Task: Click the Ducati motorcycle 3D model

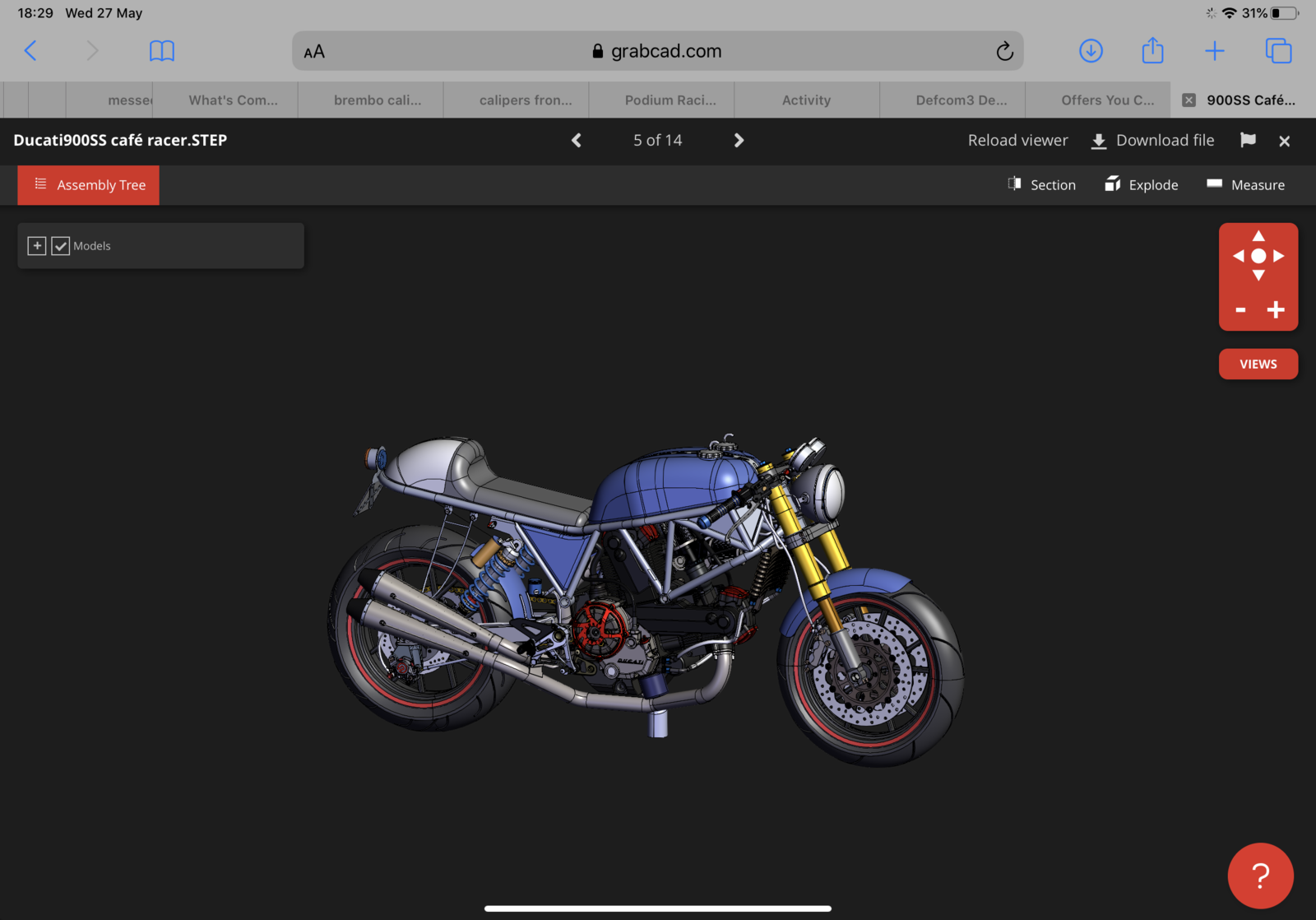Action: pyautogui.click(x=646, y=600)
